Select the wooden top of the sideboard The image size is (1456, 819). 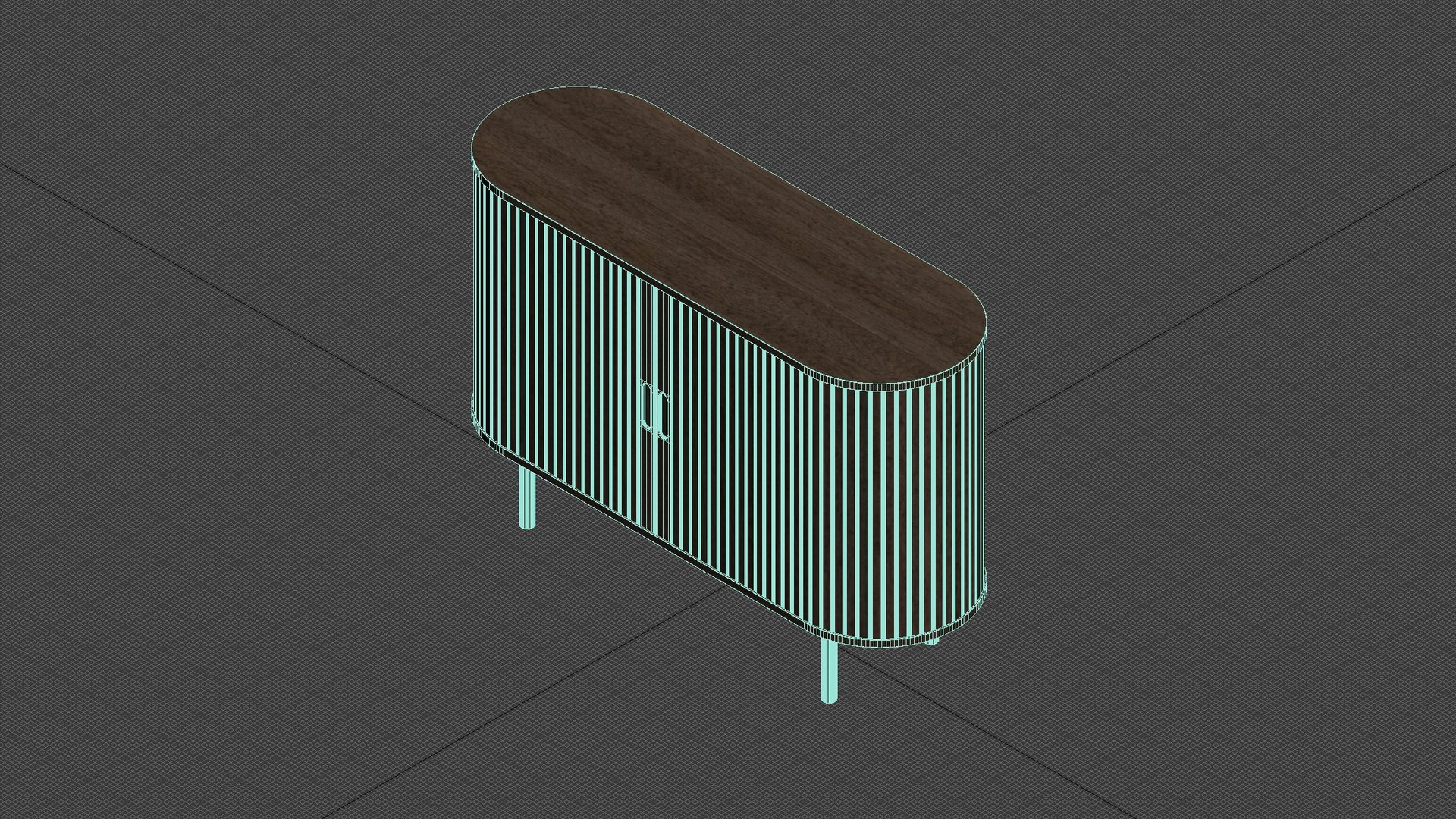728,237
